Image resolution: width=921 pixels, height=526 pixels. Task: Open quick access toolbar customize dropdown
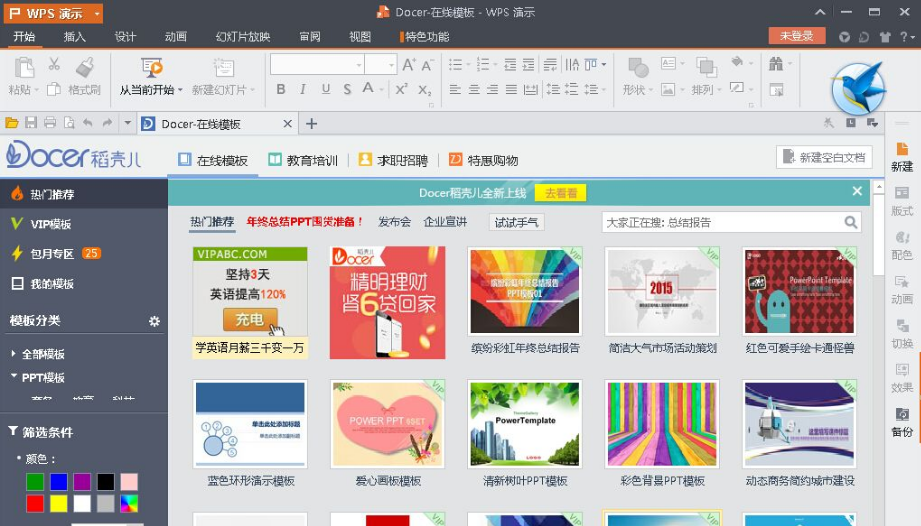point(127,123)
